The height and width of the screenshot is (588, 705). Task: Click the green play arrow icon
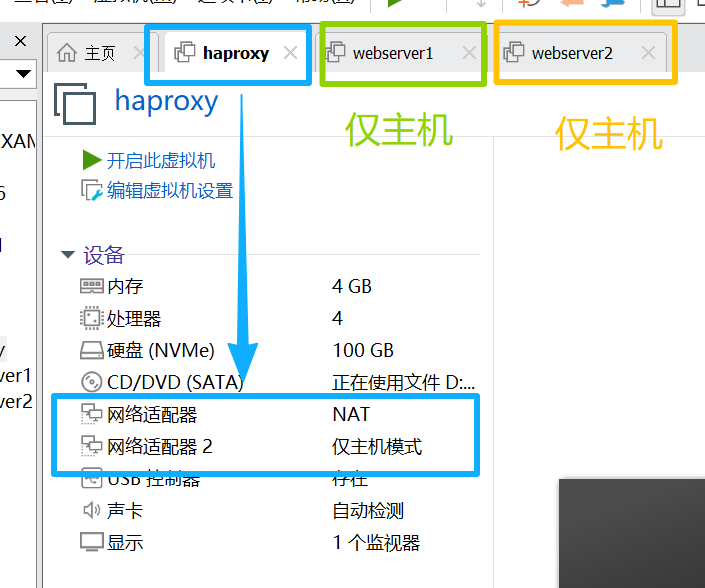coord(92,160)
